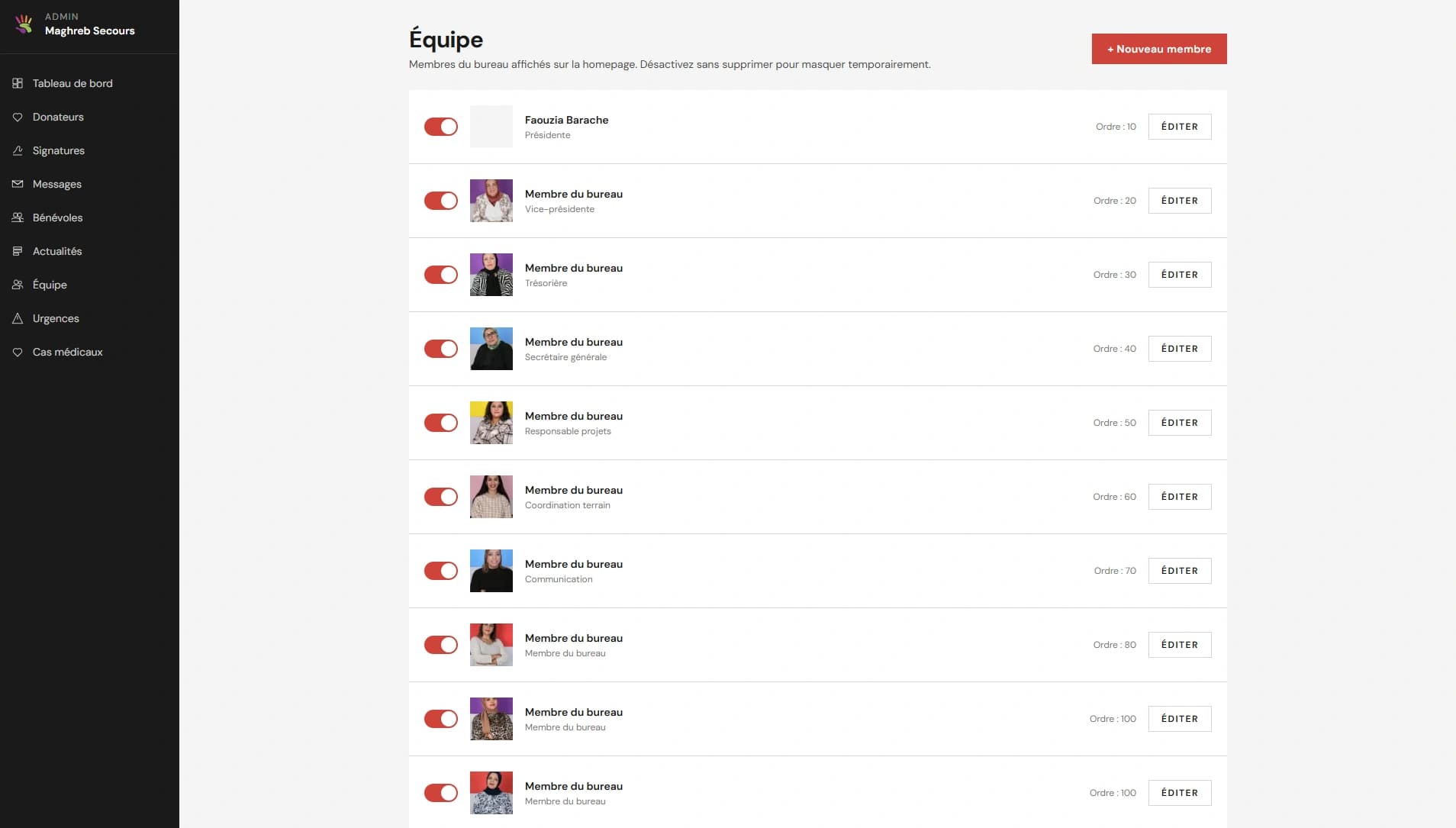Click the Signatures pen icon
The width and height of the screenshot is (1456, 828).
click(18, 150)
